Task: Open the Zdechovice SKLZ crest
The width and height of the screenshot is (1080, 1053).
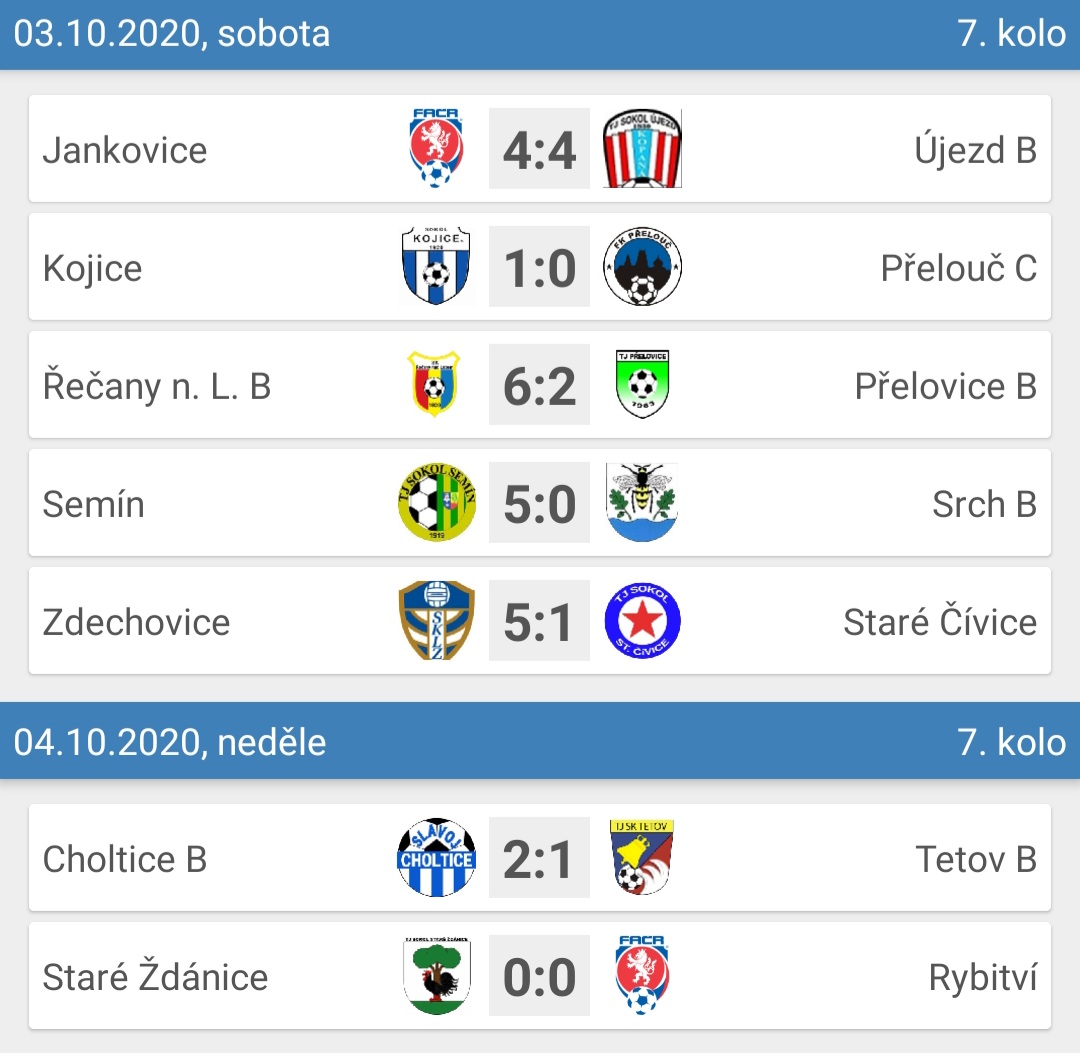Action: pos(437,620)
